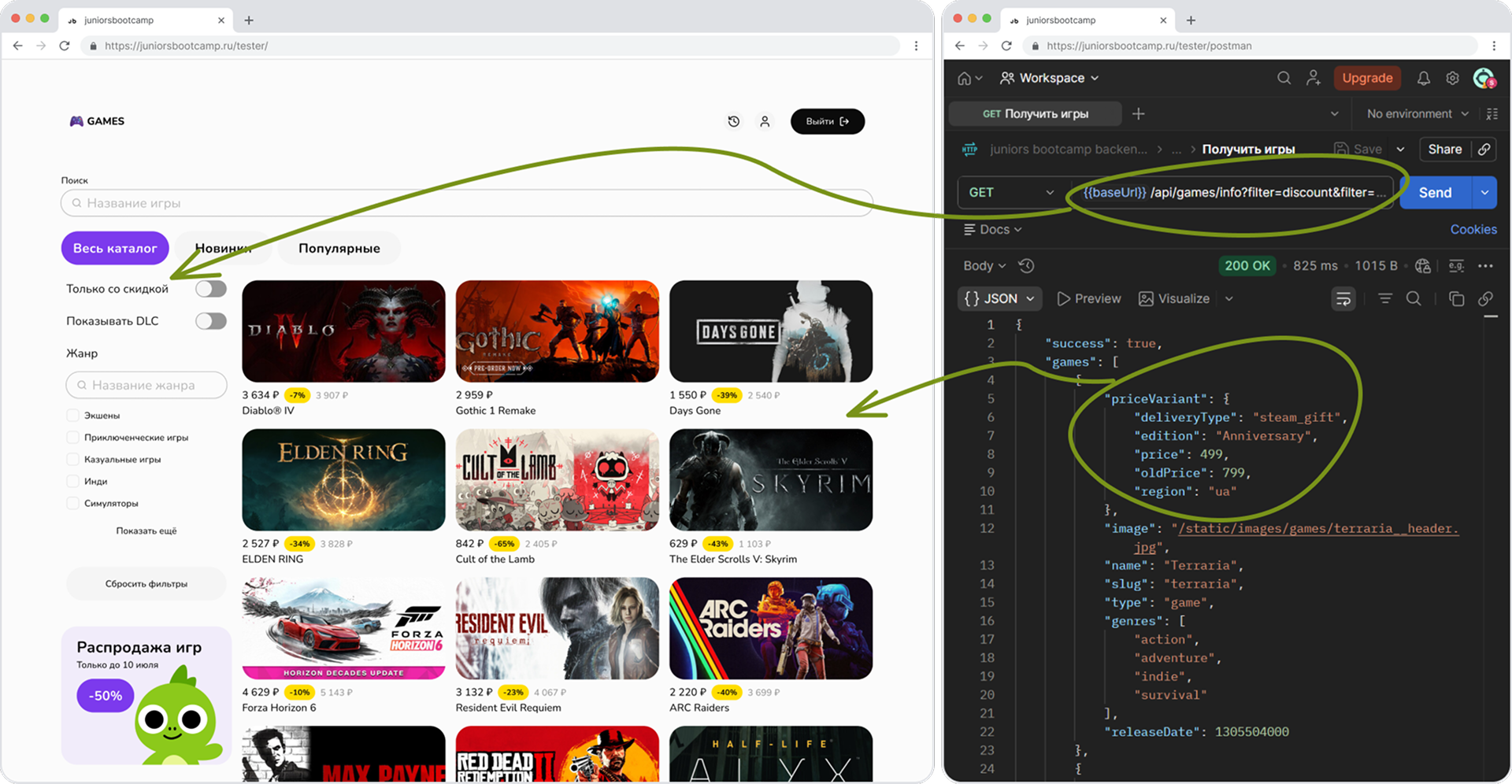Image resolution: width=1512 pixels, height=784 pixels.
Task: Click Показать ещё under the genres
Action: click(x=146, y=531)
